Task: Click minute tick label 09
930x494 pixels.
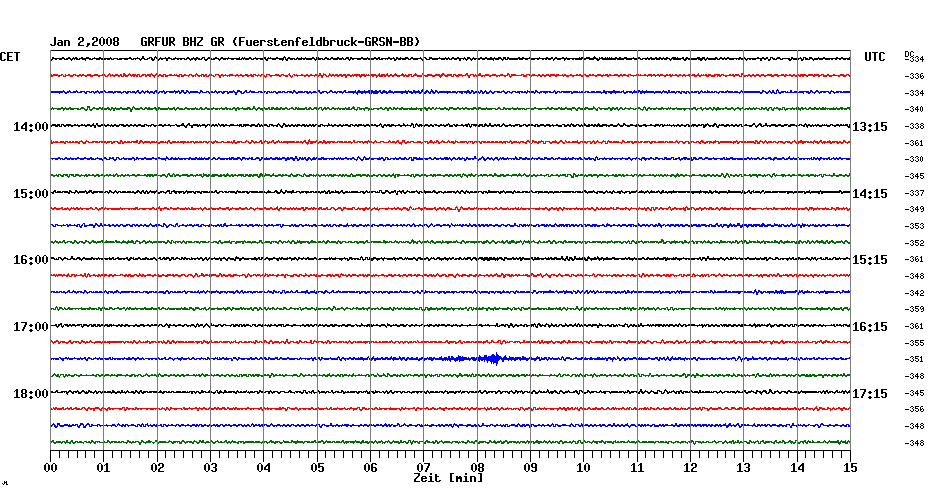Action: click(x=530, y=467)
